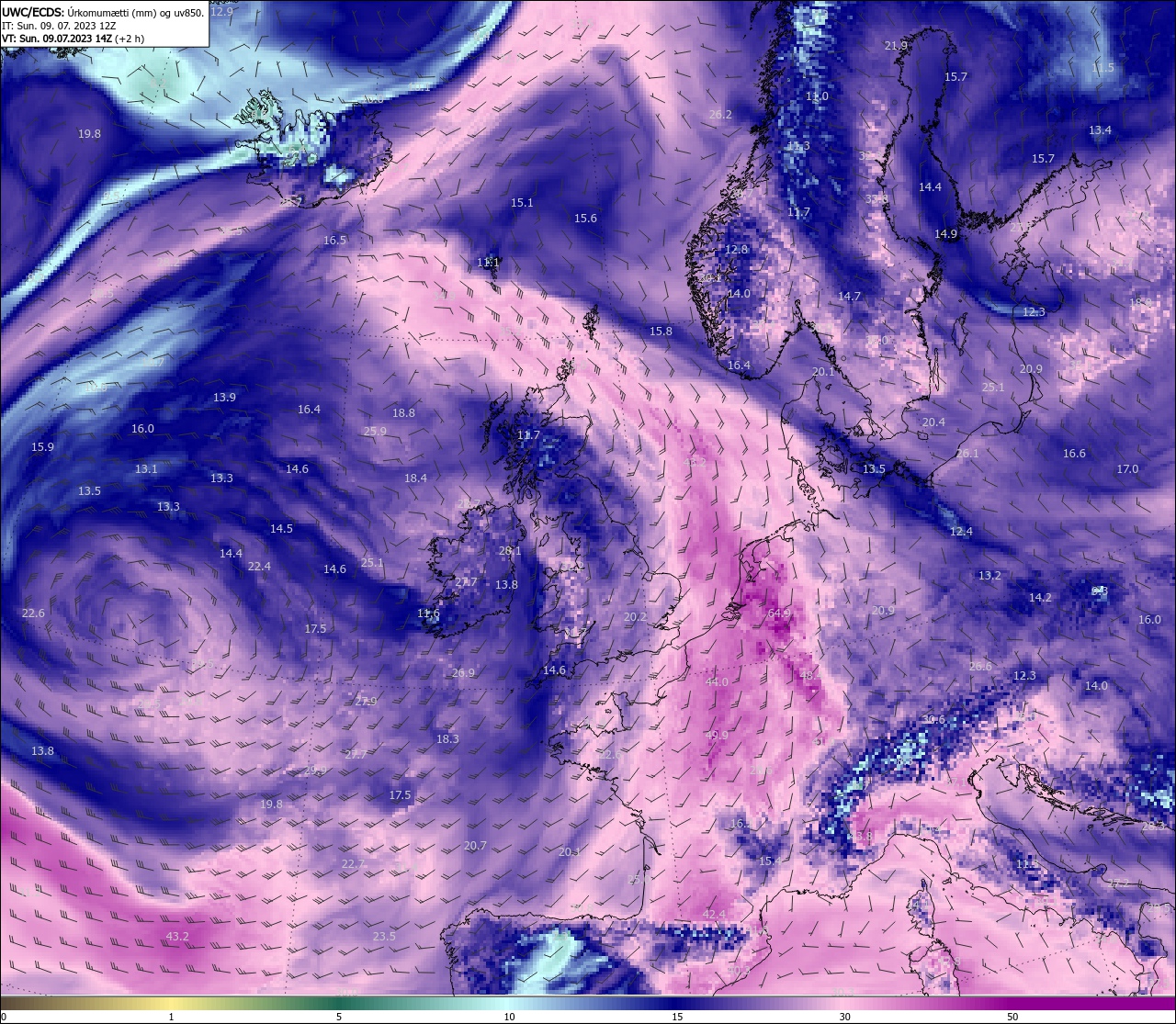Image resolution: width=1176 pixels, height=1024 pixels.
Task: Click the colorbar tick labeled 5
Action: click(339, 1017)
